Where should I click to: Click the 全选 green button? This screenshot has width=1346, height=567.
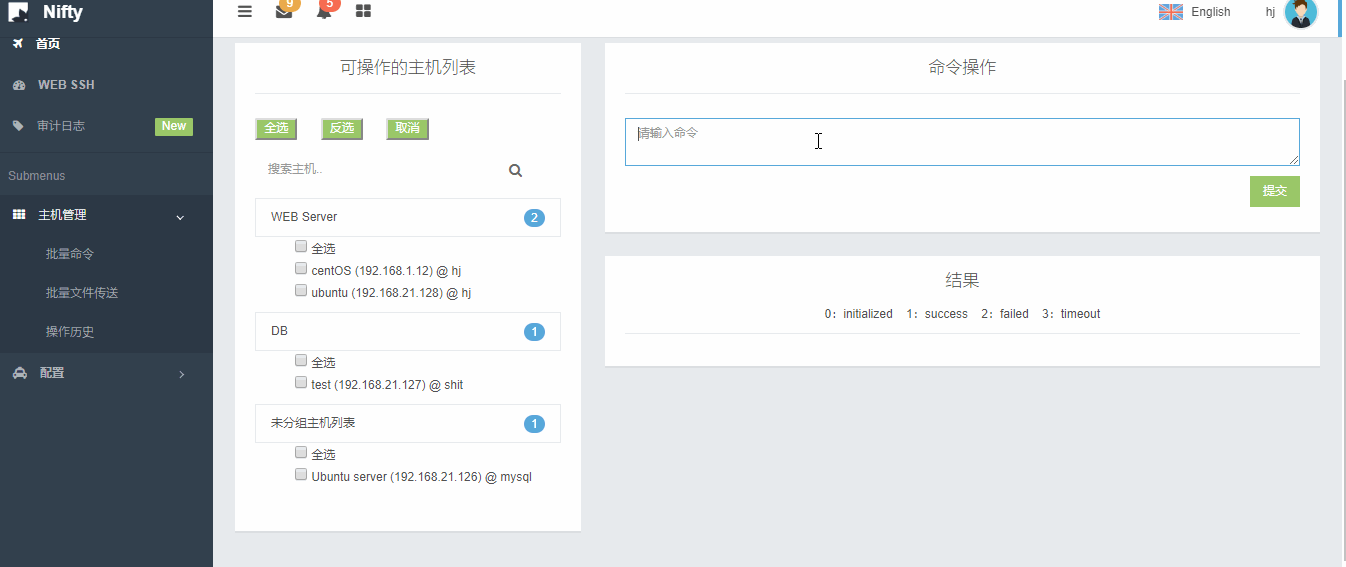[x=276, y=128]
